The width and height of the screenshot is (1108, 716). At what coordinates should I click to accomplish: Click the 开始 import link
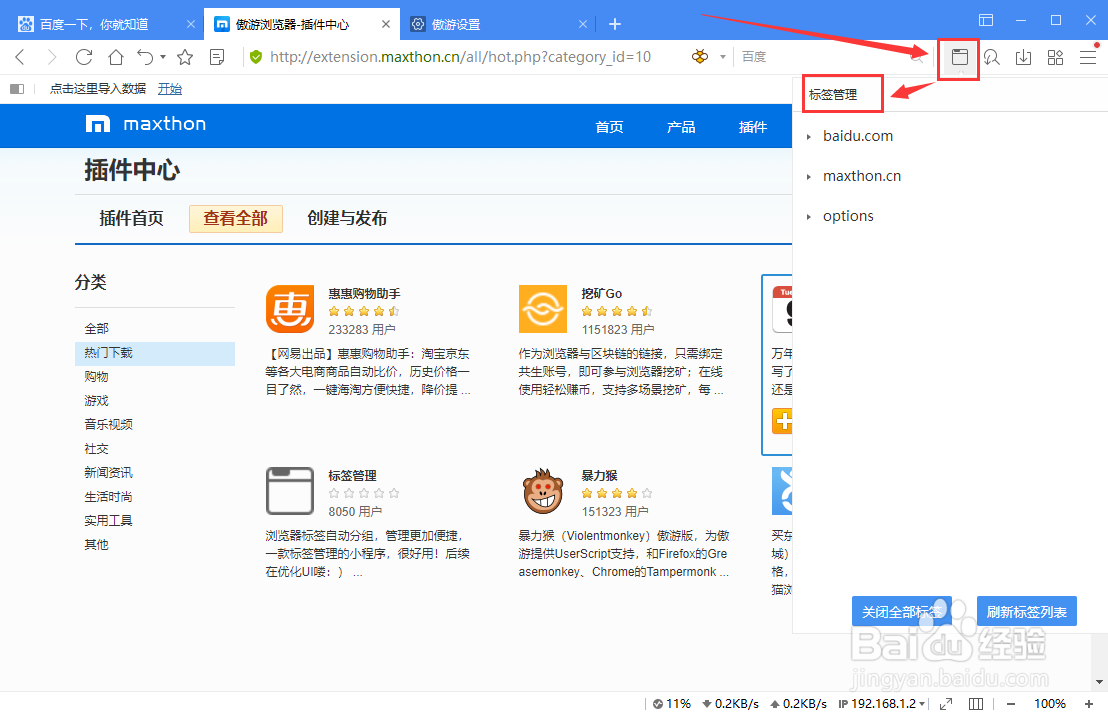coord(170,89)
